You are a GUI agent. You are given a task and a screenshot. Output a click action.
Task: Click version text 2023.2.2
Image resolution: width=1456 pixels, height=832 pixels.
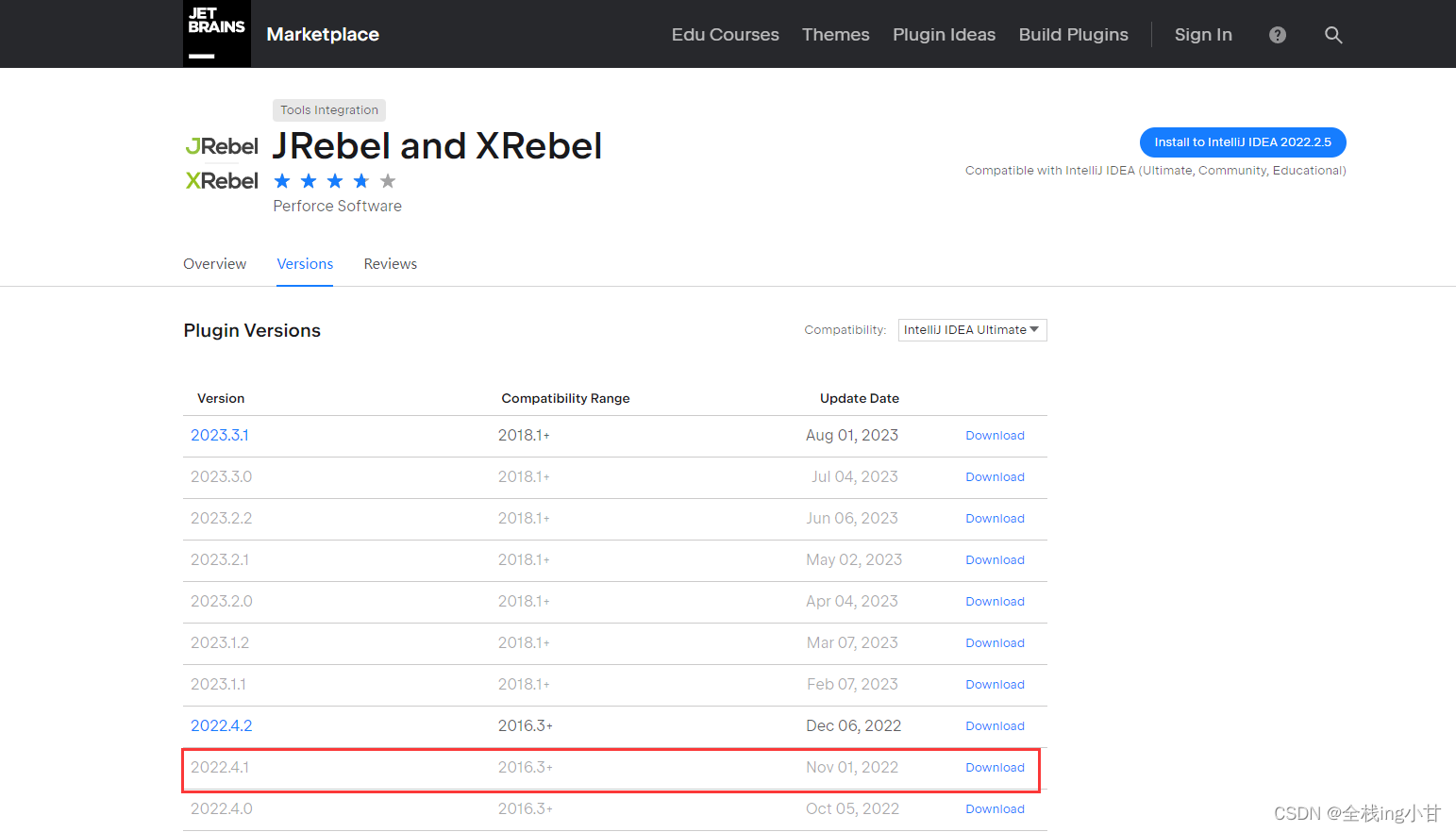[x=222, y=518]
